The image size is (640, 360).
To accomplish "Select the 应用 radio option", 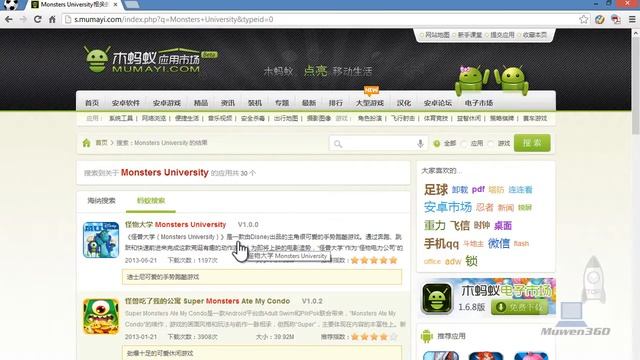I will click(x=464, y=143).
